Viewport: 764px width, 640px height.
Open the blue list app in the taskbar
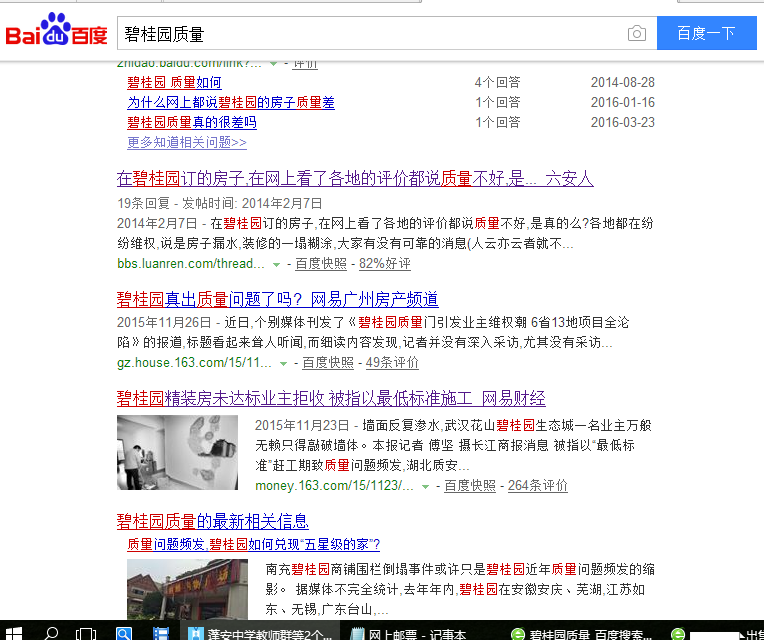(161, 633)
